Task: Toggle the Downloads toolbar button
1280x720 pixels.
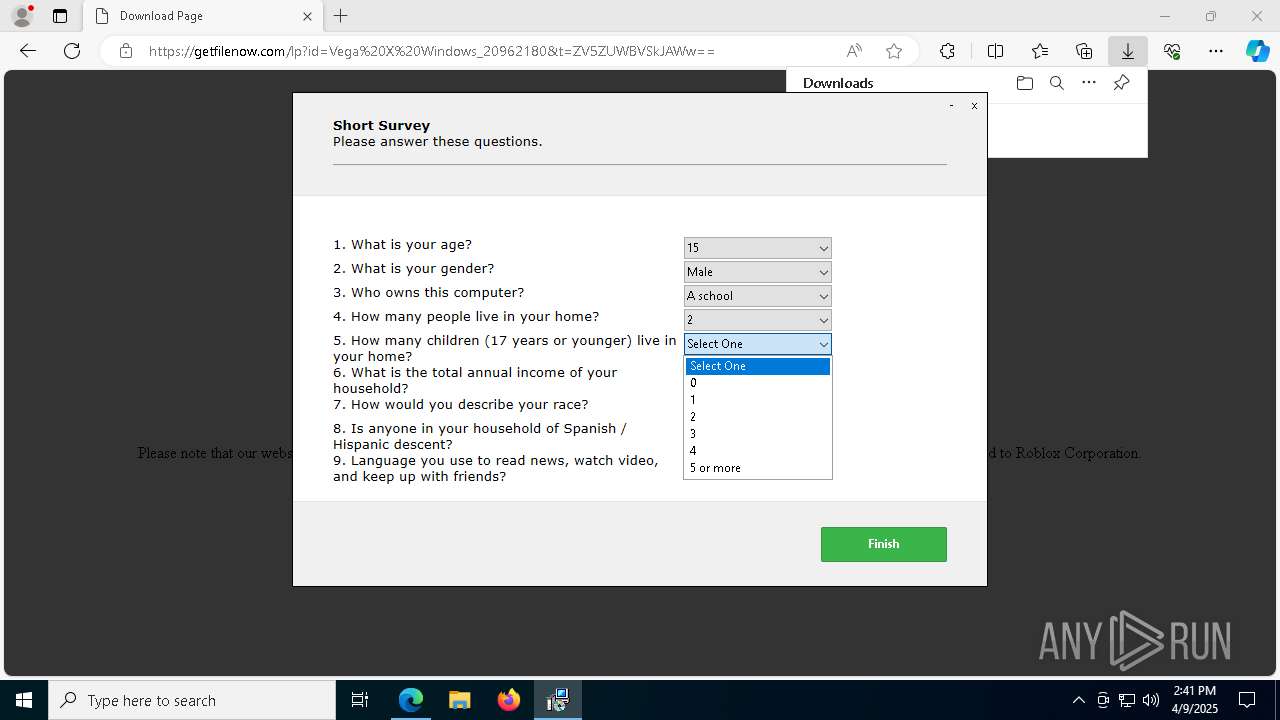Action: 1128,51
